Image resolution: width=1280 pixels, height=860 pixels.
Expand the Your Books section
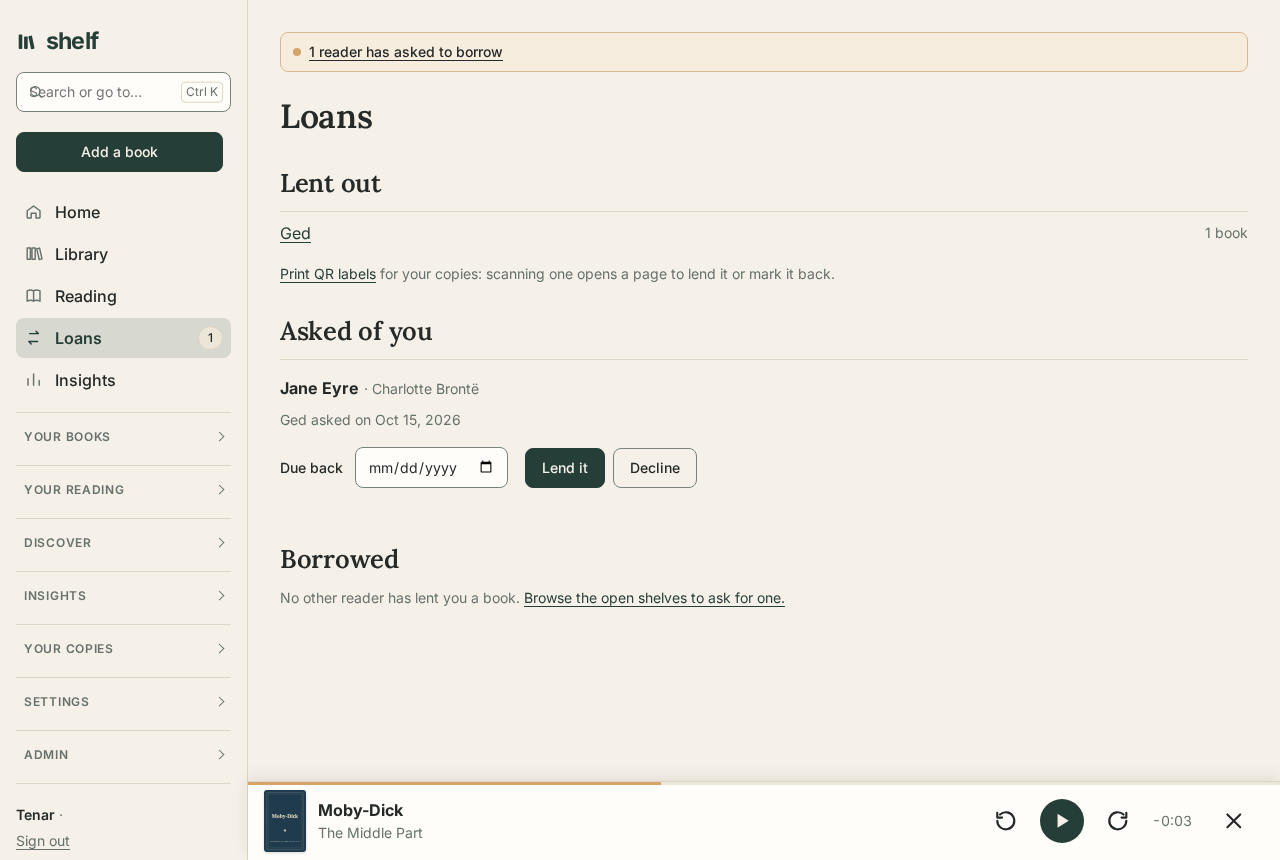coord(123,437)
